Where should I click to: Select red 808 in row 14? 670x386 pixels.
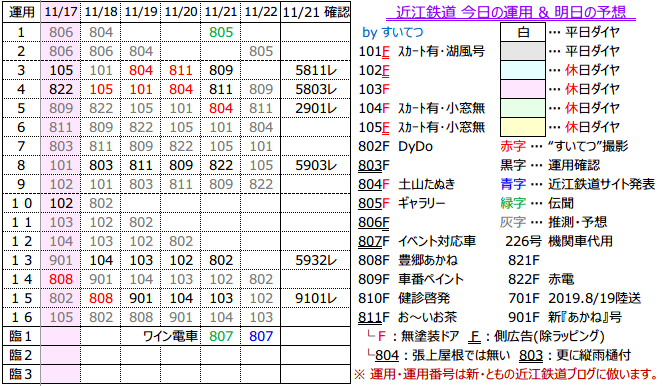pos(61,279)
